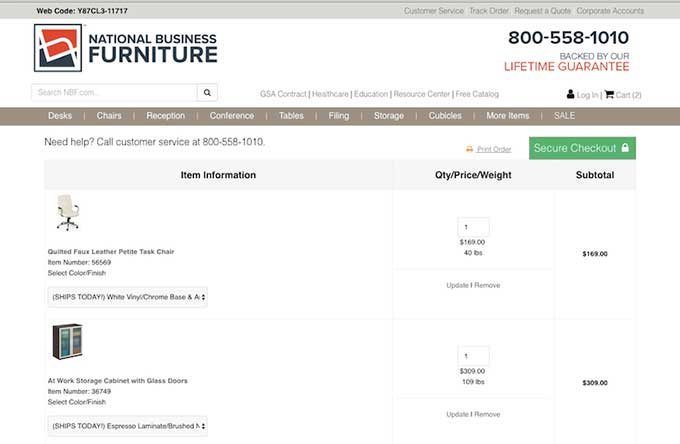Click the $309.00 subtotal value
The width and height of the screenshot is (680, 444).
pyautogui.click(x=595, y=383)
